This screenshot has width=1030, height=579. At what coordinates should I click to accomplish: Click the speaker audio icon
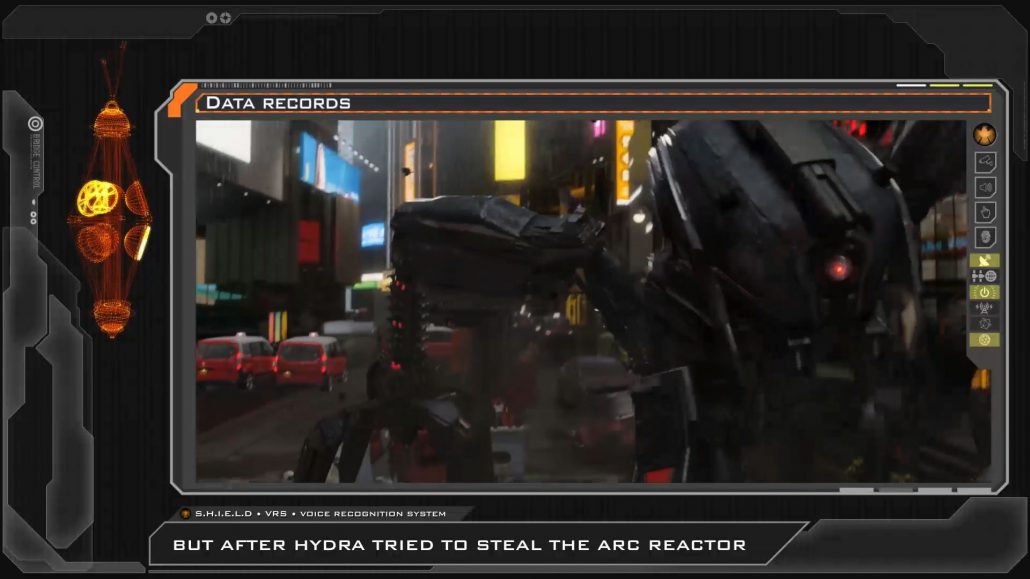click(984, 187)
